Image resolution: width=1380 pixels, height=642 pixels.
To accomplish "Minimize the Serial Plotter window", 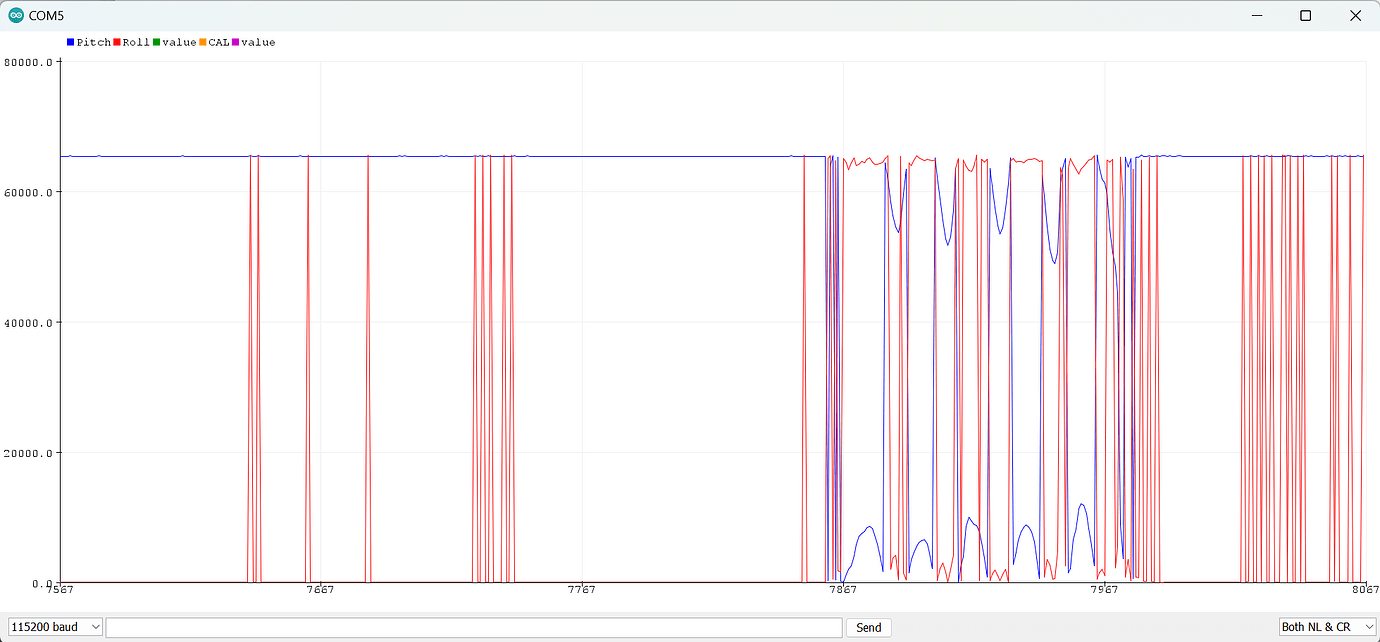I will (x=1257, y=15).
